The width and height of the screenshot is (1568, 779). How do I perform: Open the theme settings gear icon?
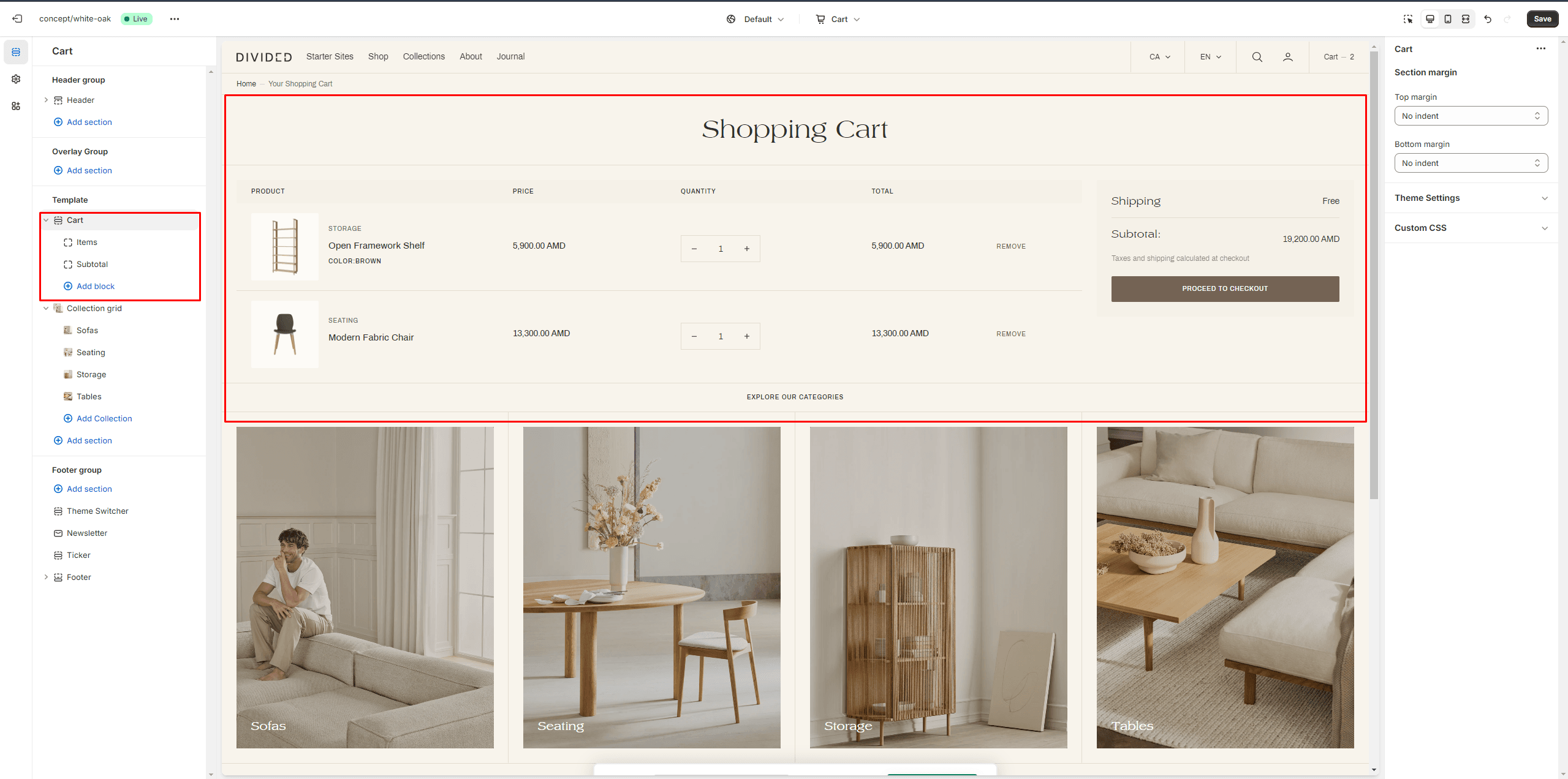pos(16,79)
